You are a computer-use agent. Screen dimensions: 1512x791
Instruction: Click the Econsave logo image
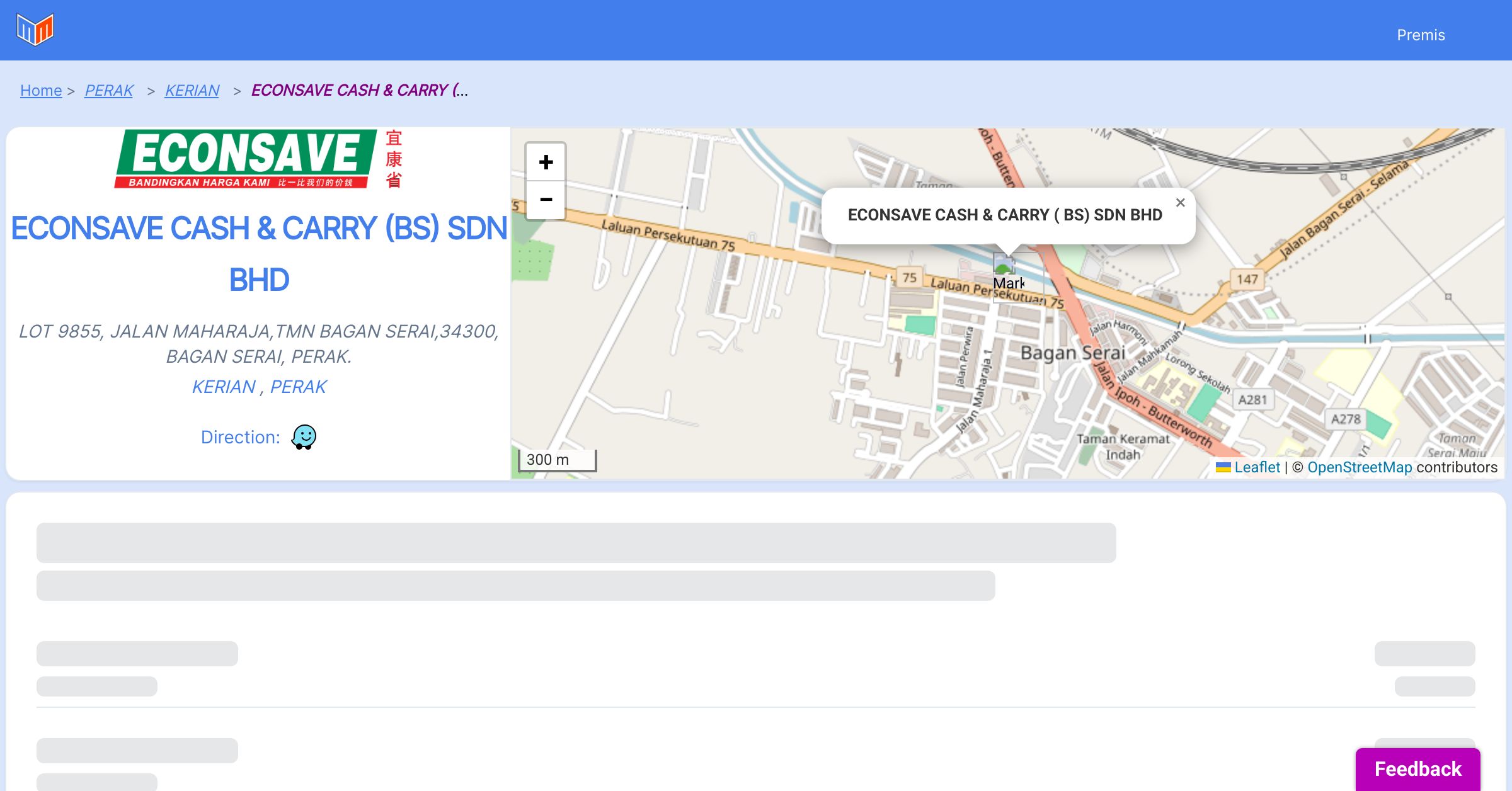[258, 159]
